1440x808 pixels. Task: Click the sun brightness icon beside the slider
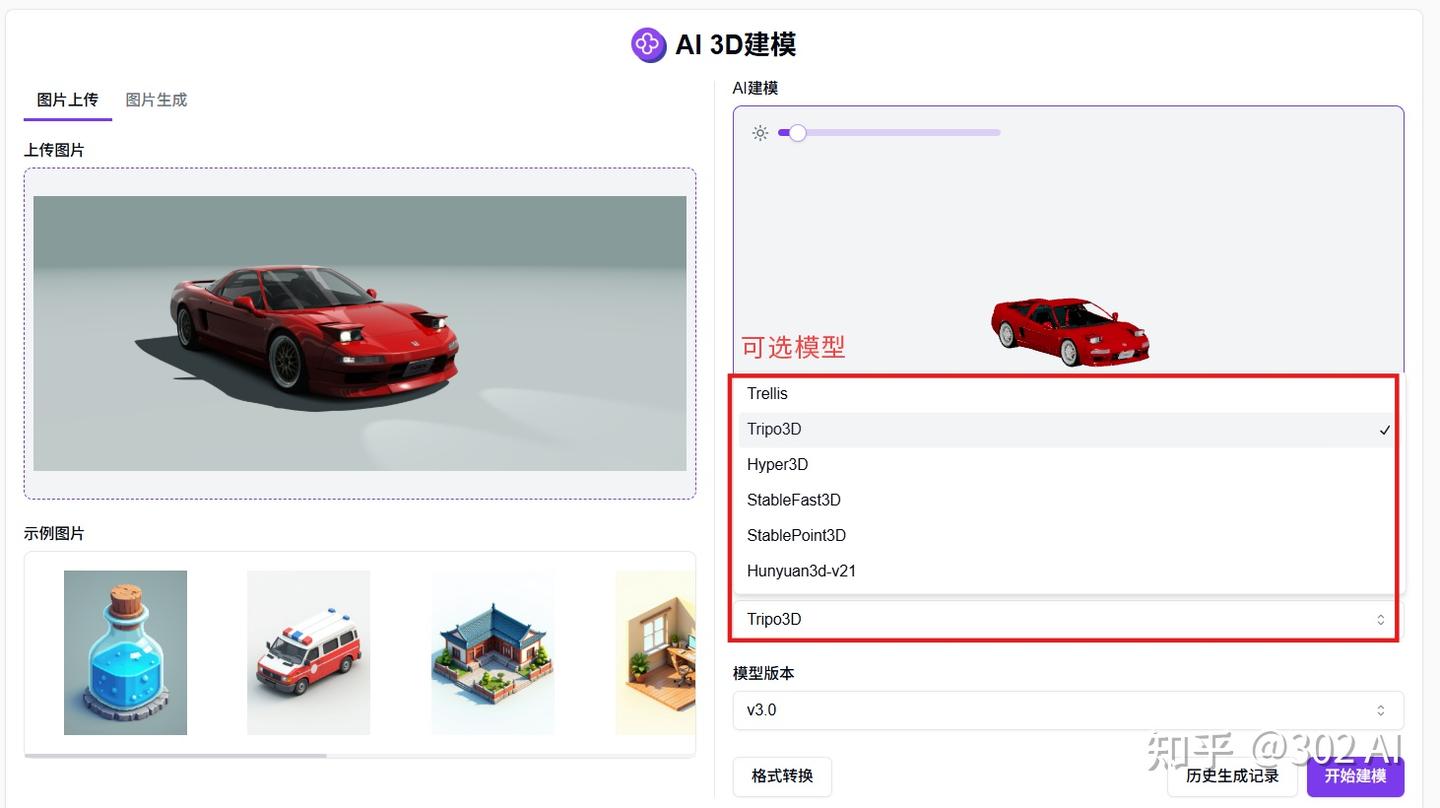point(760,132)
